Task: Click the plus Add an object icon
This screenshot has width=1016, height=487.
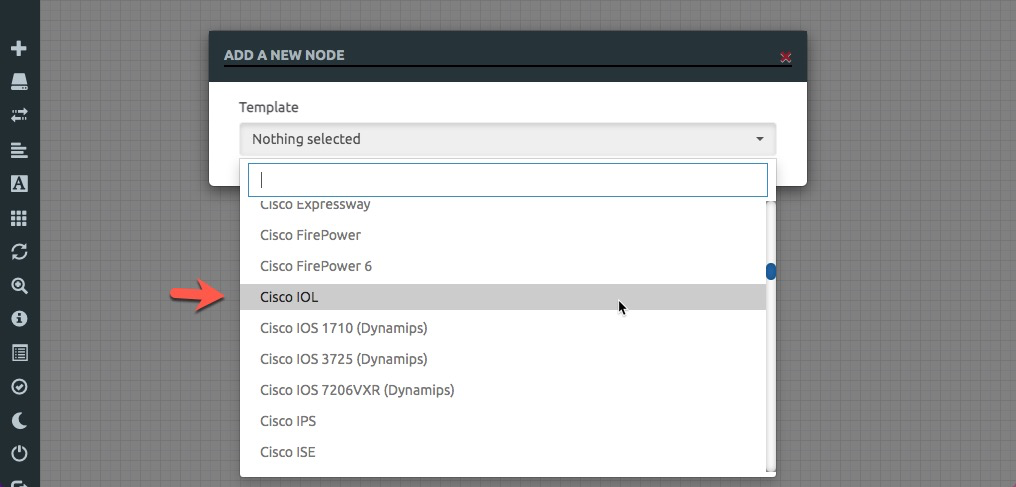Action: (x=19, y=48)
